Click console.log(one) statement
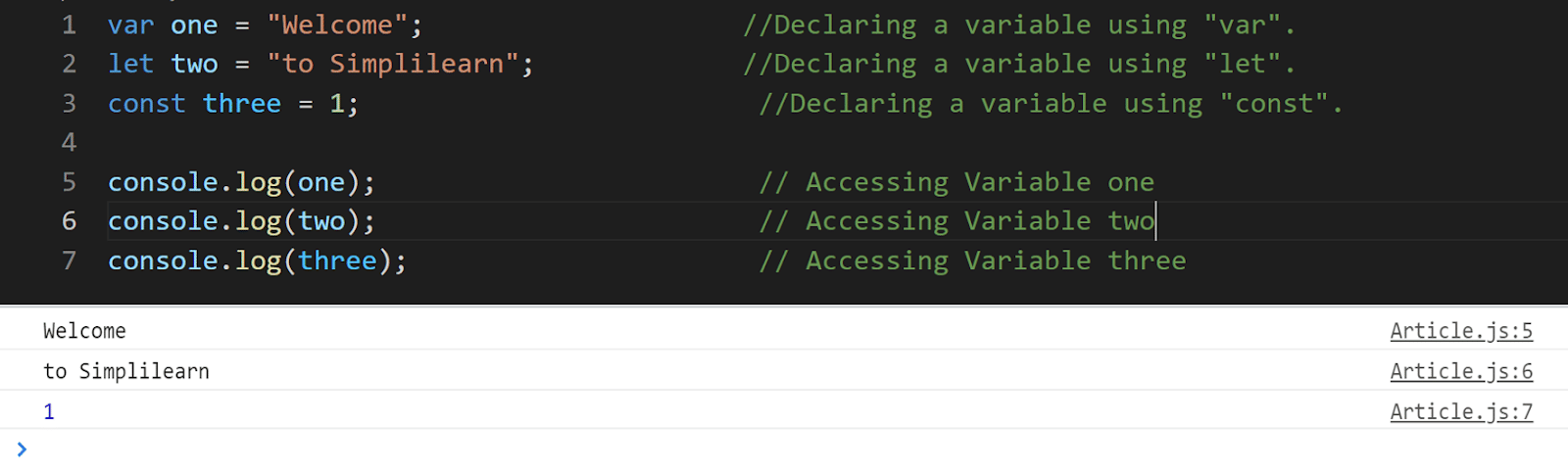Screen dimensions: 1568x474 click(241, 182)
